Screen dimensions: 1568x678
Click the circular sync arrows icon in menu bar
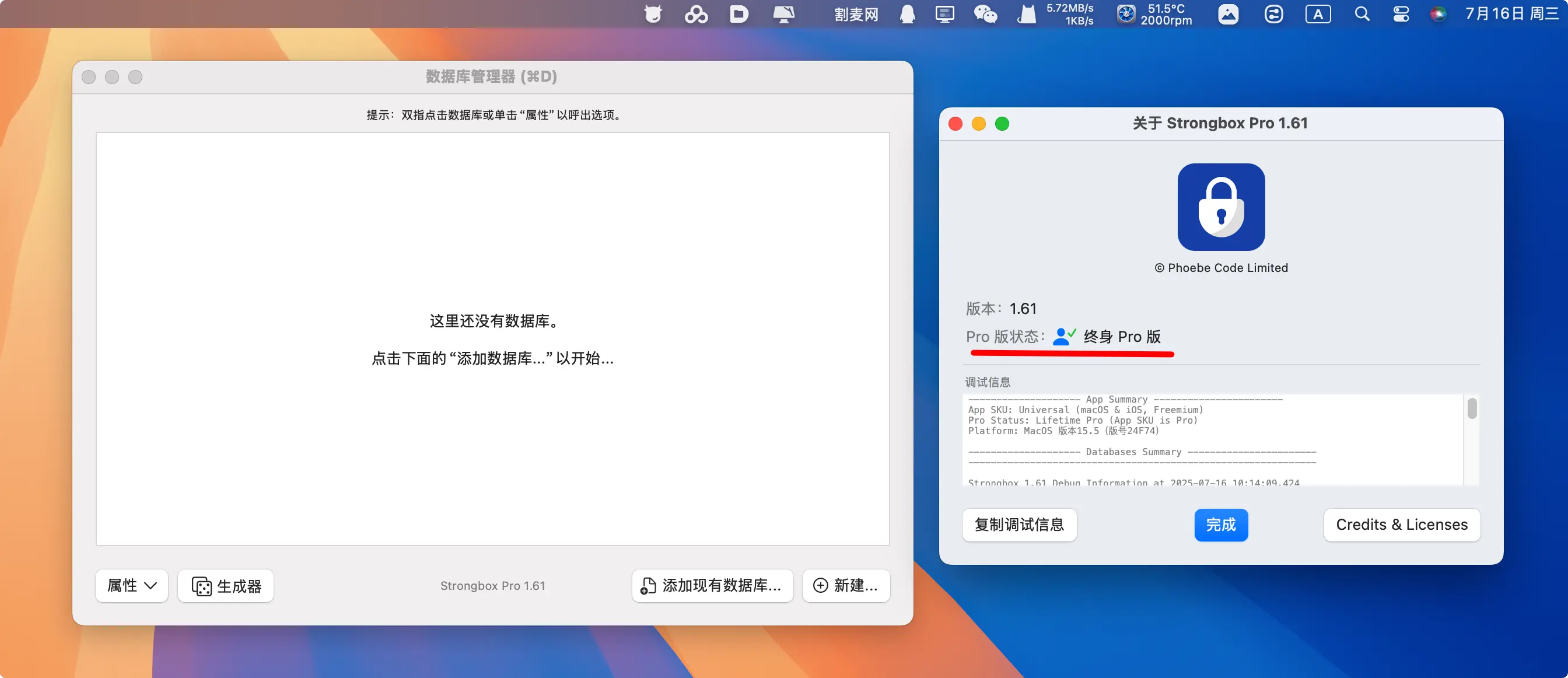(1274, 14)
